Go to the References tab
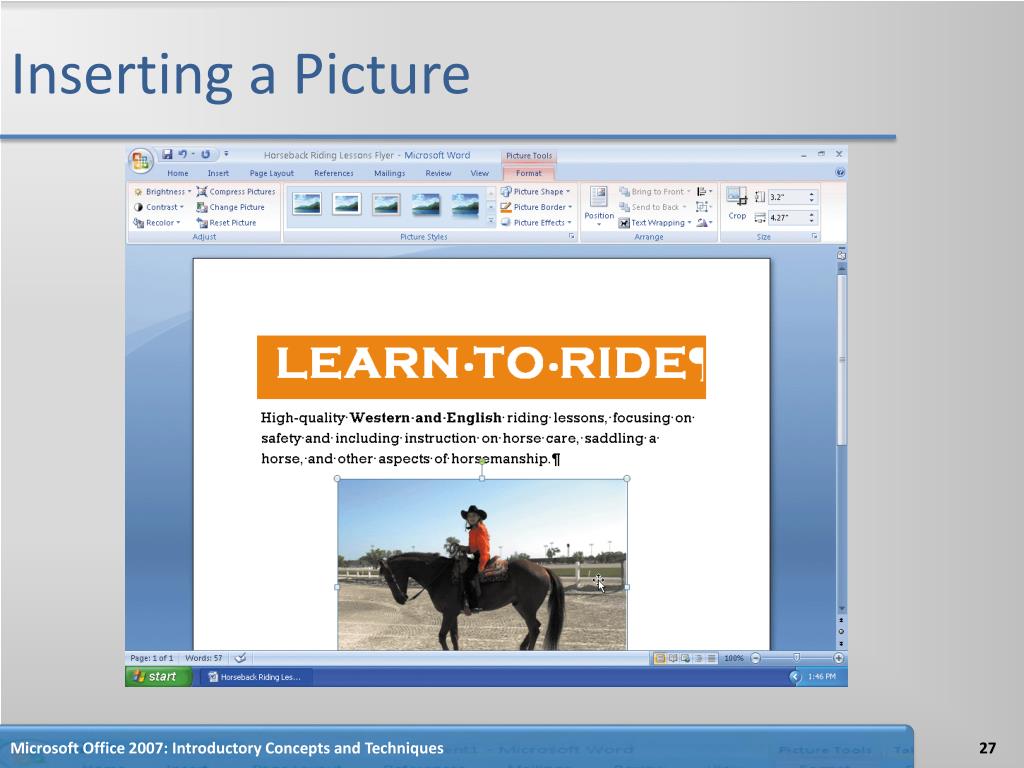Image resolution: width=1024 pixels, height=768 pixels. pos(334,173)
